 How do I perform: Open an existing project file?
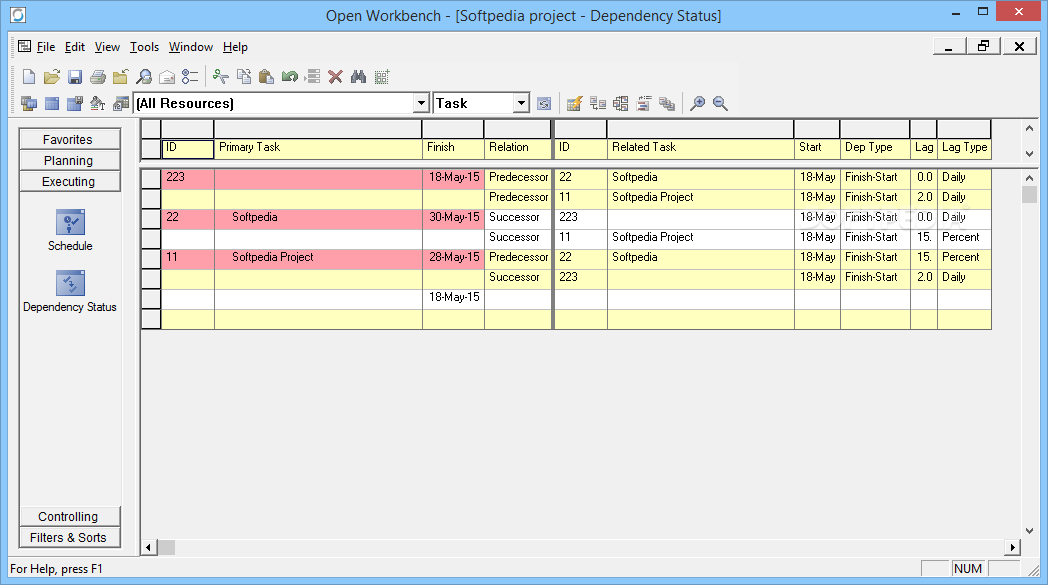click(51, 77)
